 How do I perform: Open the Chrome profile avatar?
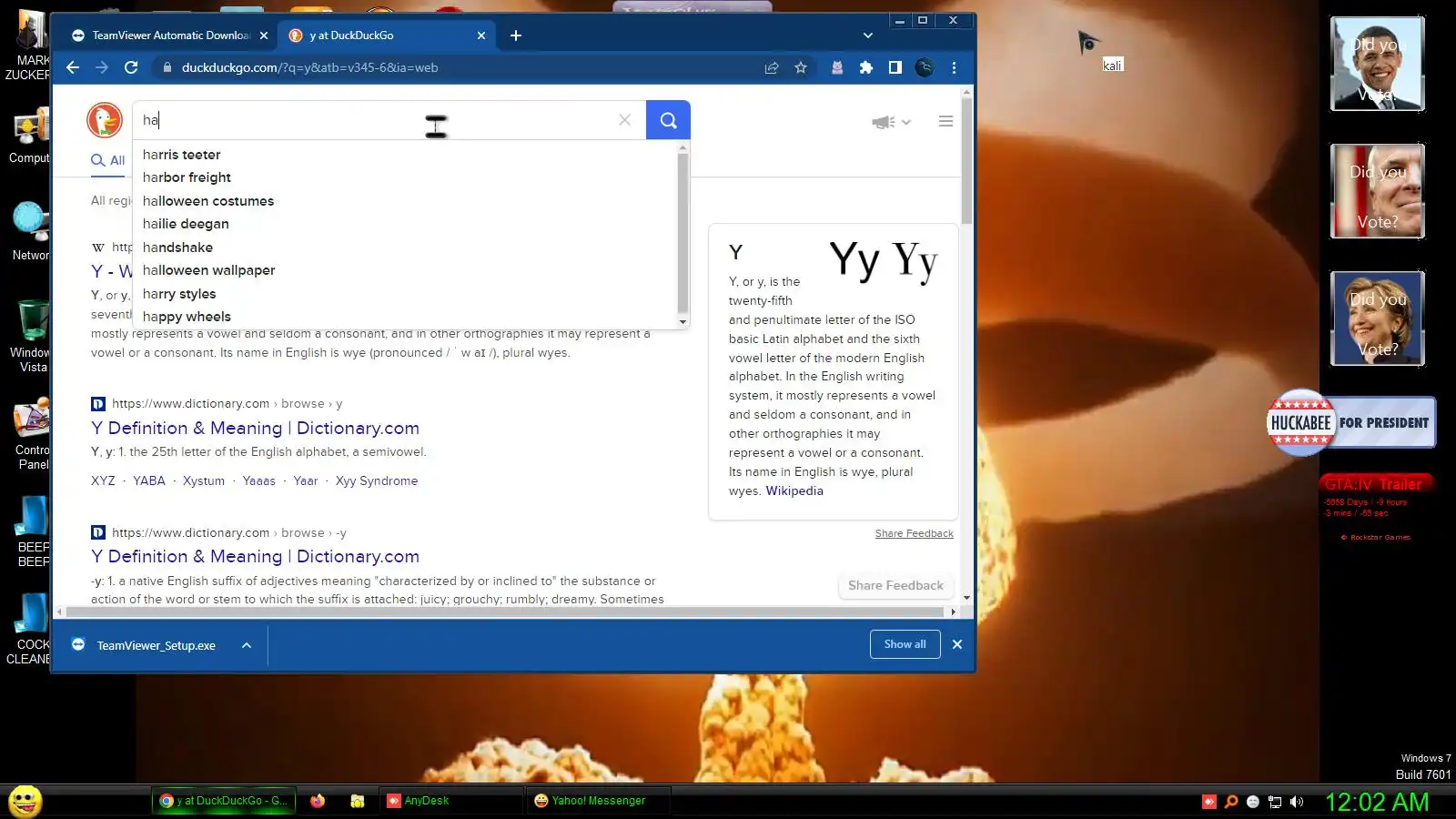click(x=925, y=67)
